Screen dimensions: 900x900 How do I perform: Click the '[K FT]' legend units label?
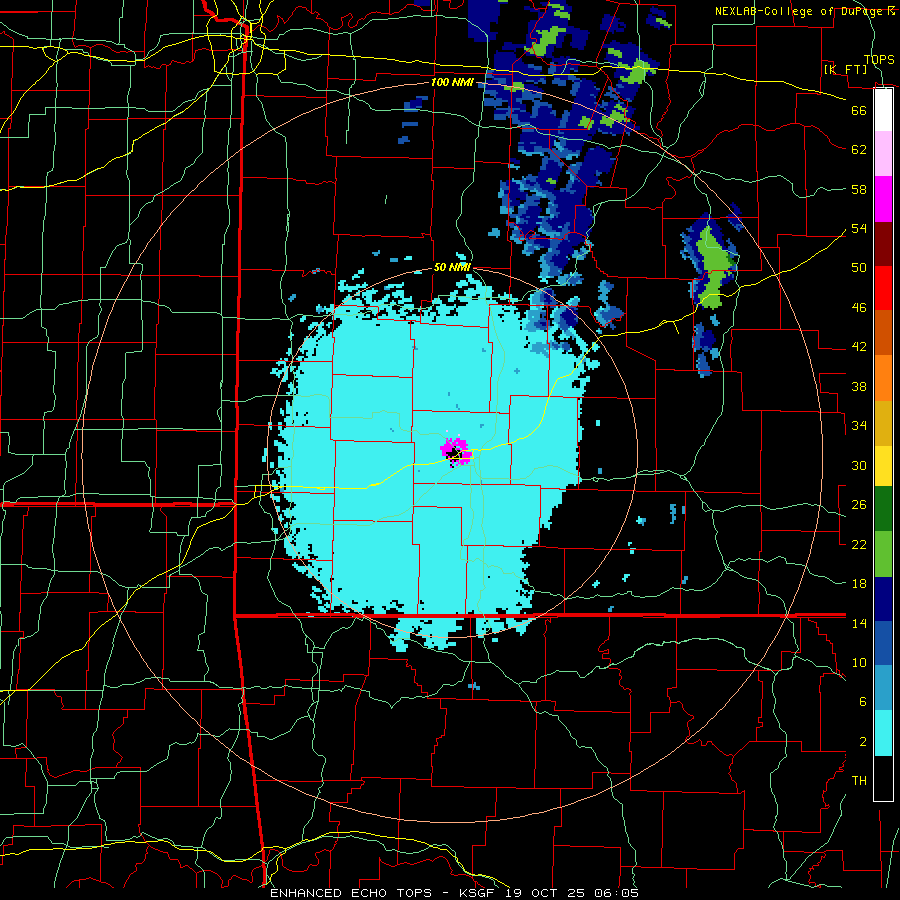point(846,70)
